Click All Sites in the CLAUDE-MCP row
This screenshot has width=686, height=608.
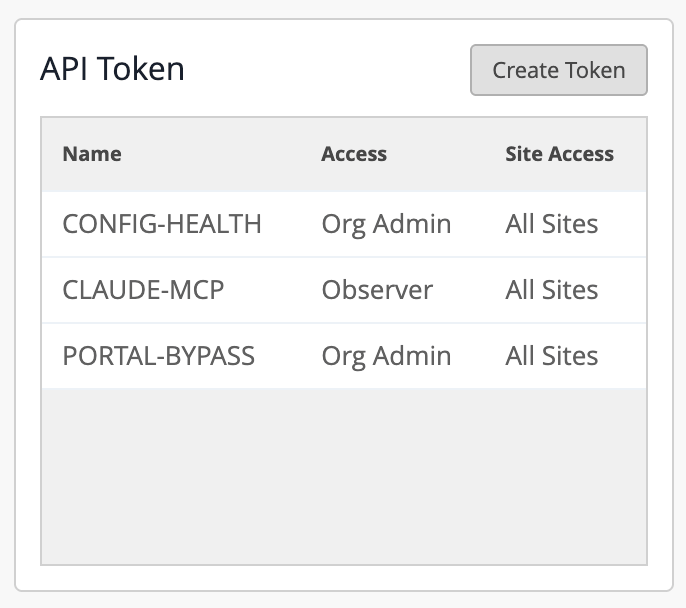(552, 290)
